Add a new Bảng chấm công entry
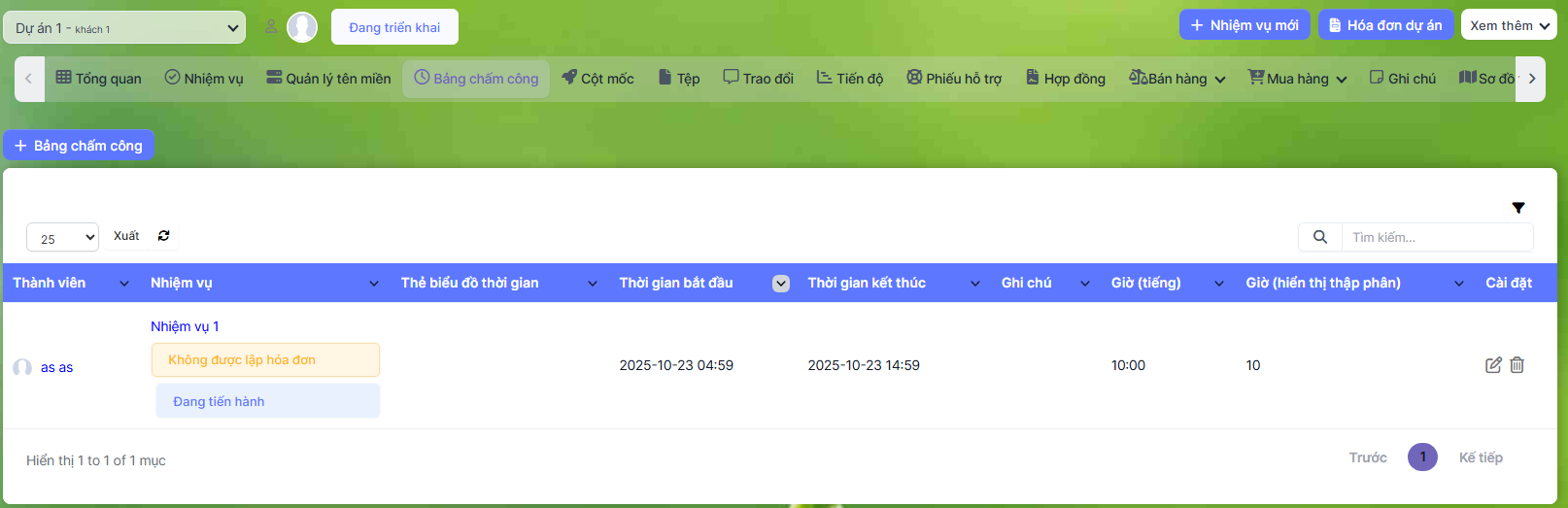Screen dimensions: 1568x508 pyautogui.click(x=79, y=146)
